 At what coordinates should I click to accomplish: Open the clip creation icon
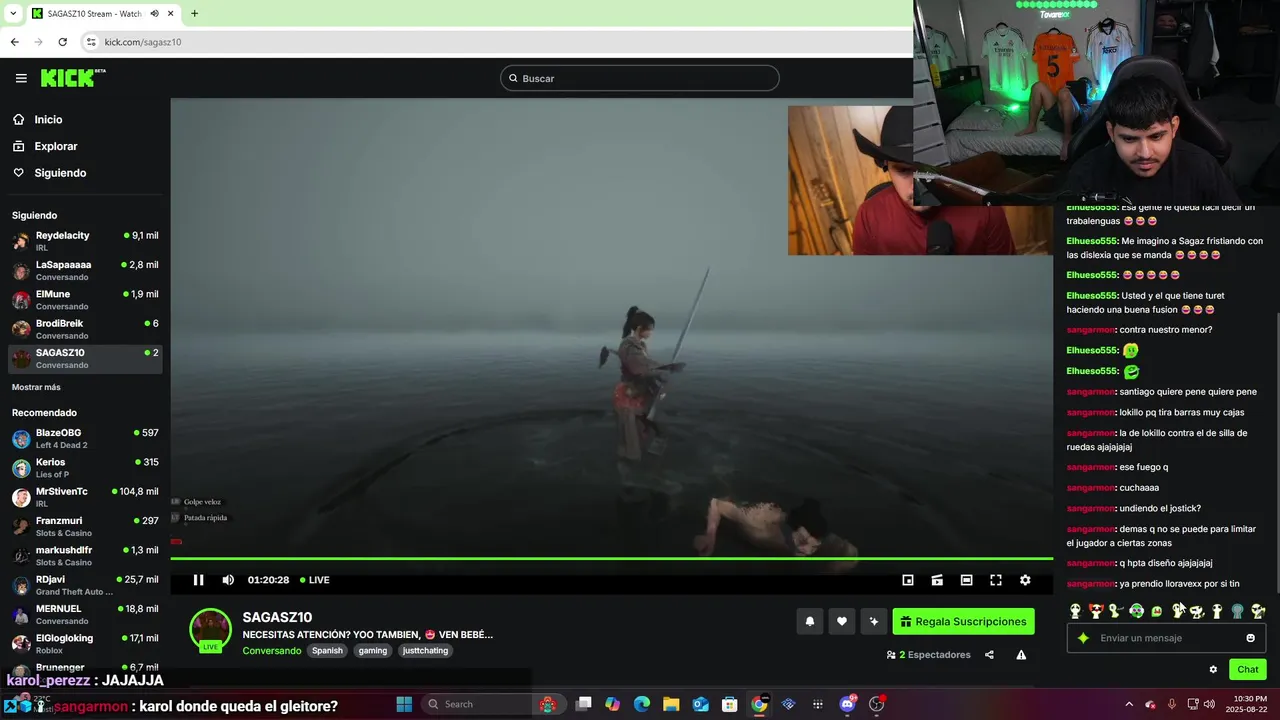(937, 580)
